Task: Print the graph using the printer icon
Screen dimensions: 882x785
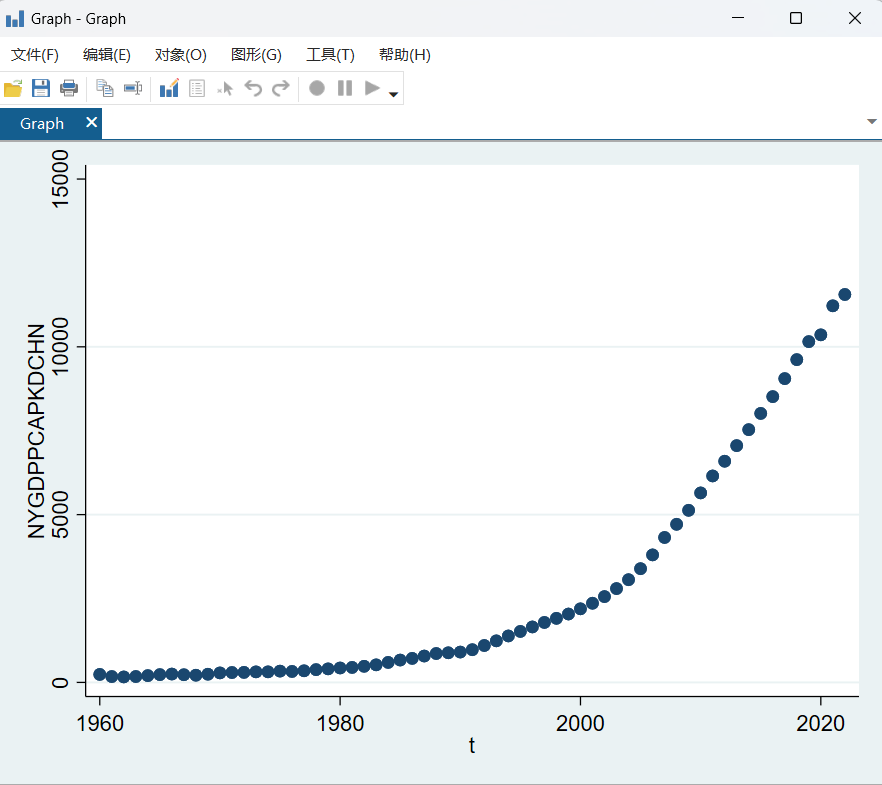Action: tap(69, 88)
